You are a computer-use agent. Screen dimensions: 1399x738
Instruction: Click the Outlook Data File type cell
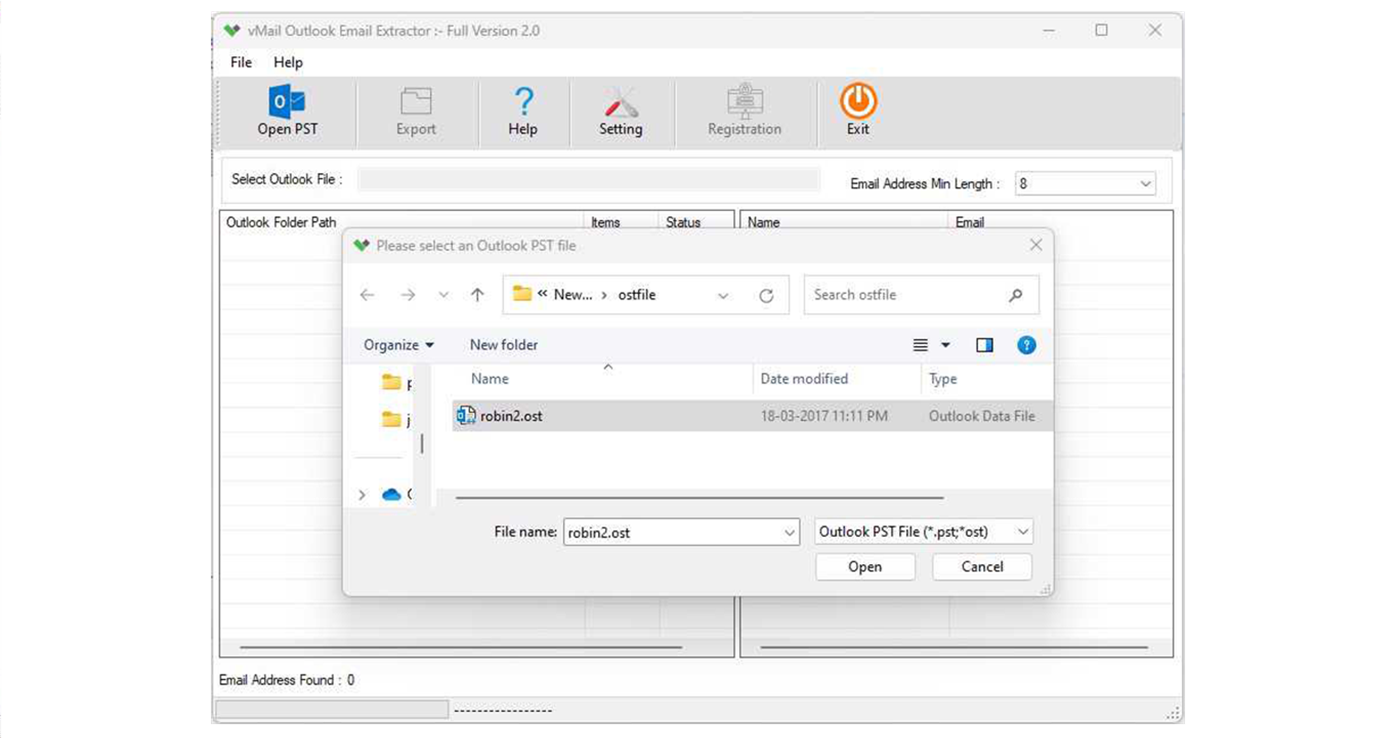(982, 416)
